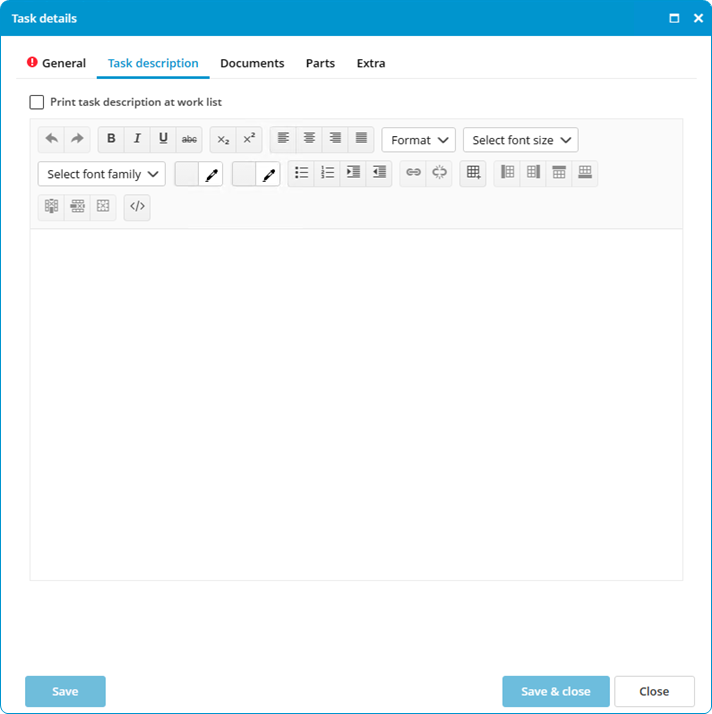This screenshot has width=712, height=714.
Task: Select the Task description tab
Action: [x=153, y=63]
